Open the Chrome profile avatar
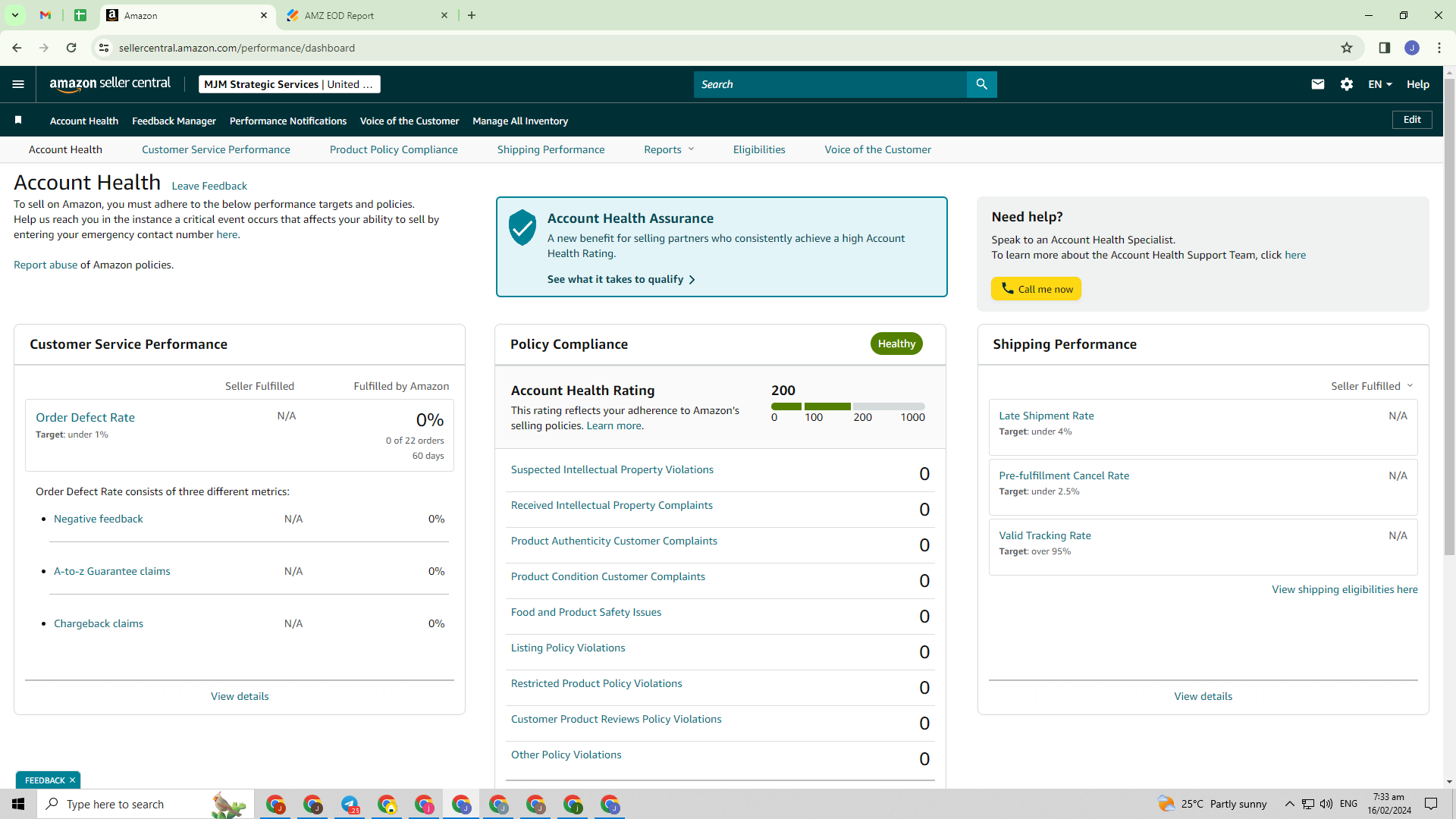The width and height of the screenshot is (1456, 819). (x=1412, y=48)
